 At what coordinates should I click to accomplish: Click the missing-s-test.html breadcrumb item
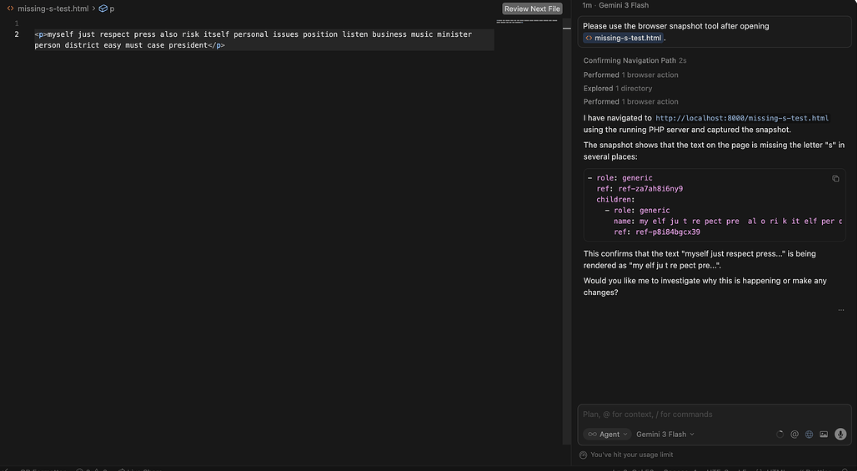52,9
